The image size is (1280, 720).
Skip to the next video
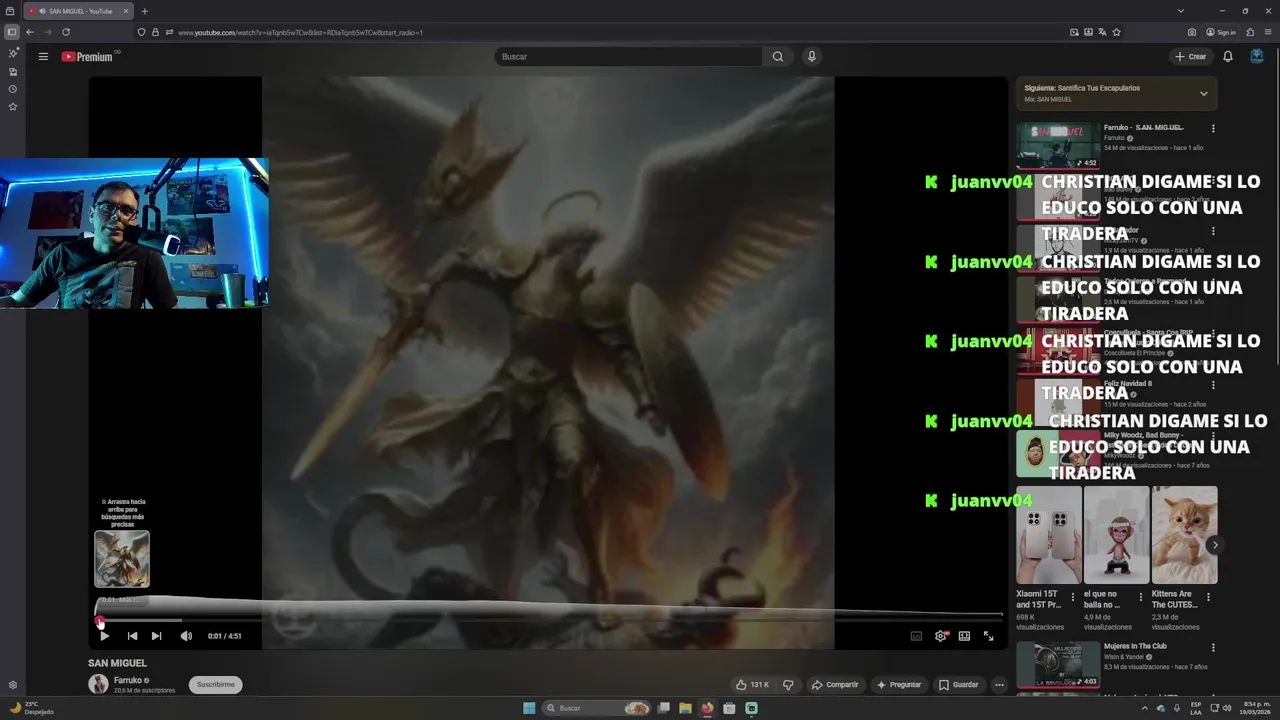tap(156, 636)
